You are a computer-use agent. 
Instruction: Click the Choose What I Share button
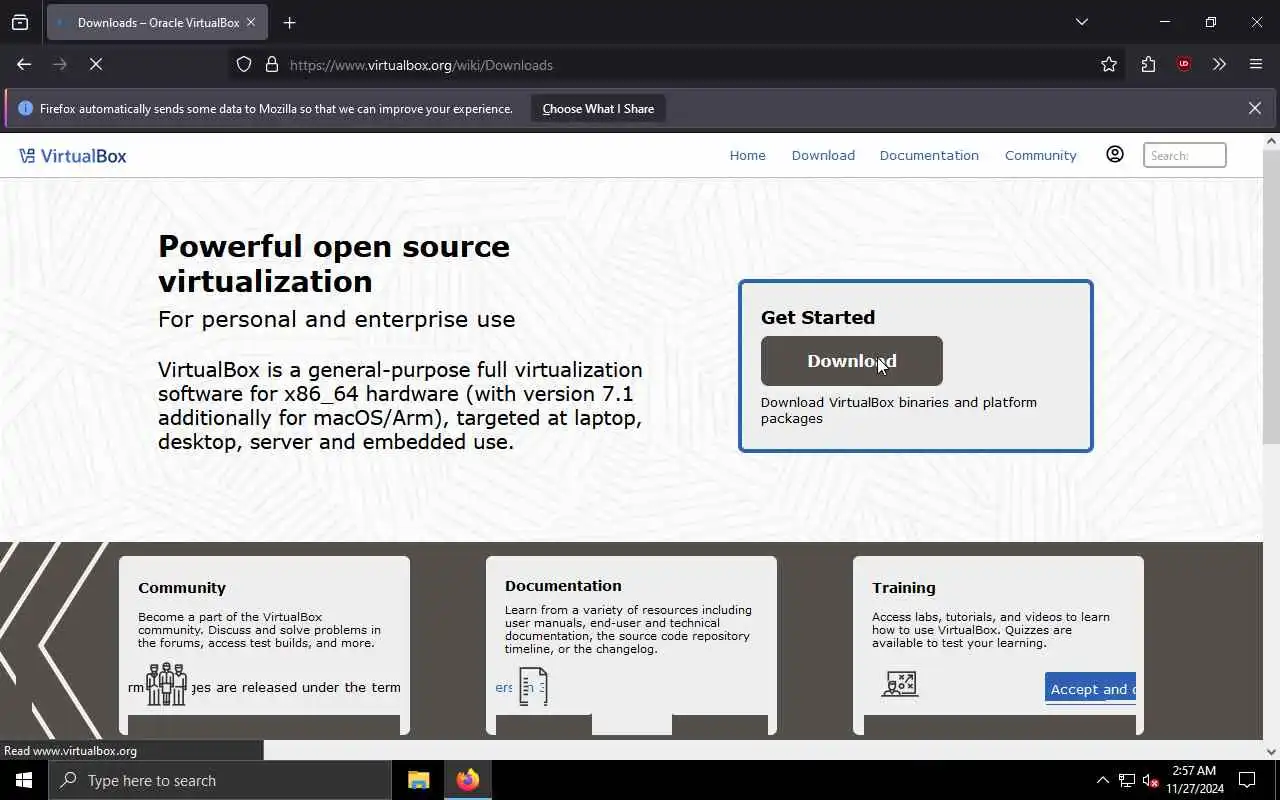[x=598, y=108]
